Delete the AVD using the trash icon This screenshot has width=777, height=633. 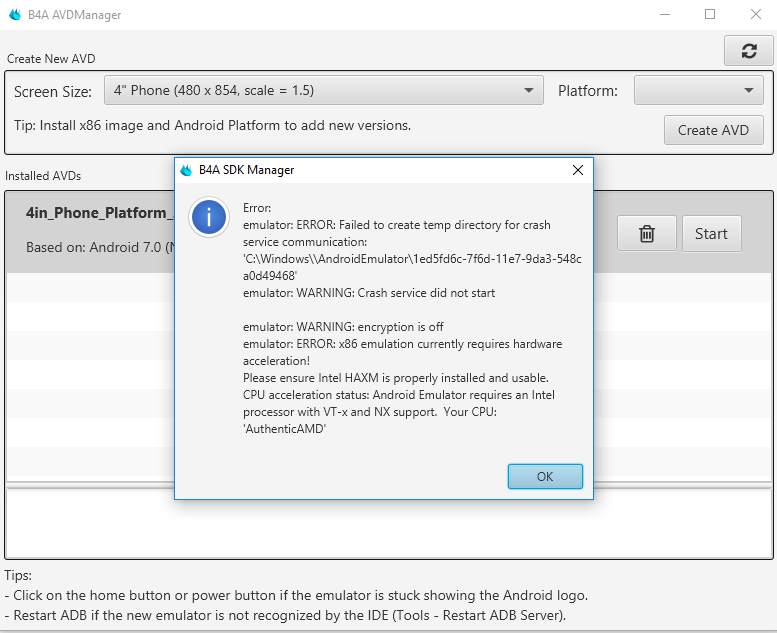pos(647,234)
